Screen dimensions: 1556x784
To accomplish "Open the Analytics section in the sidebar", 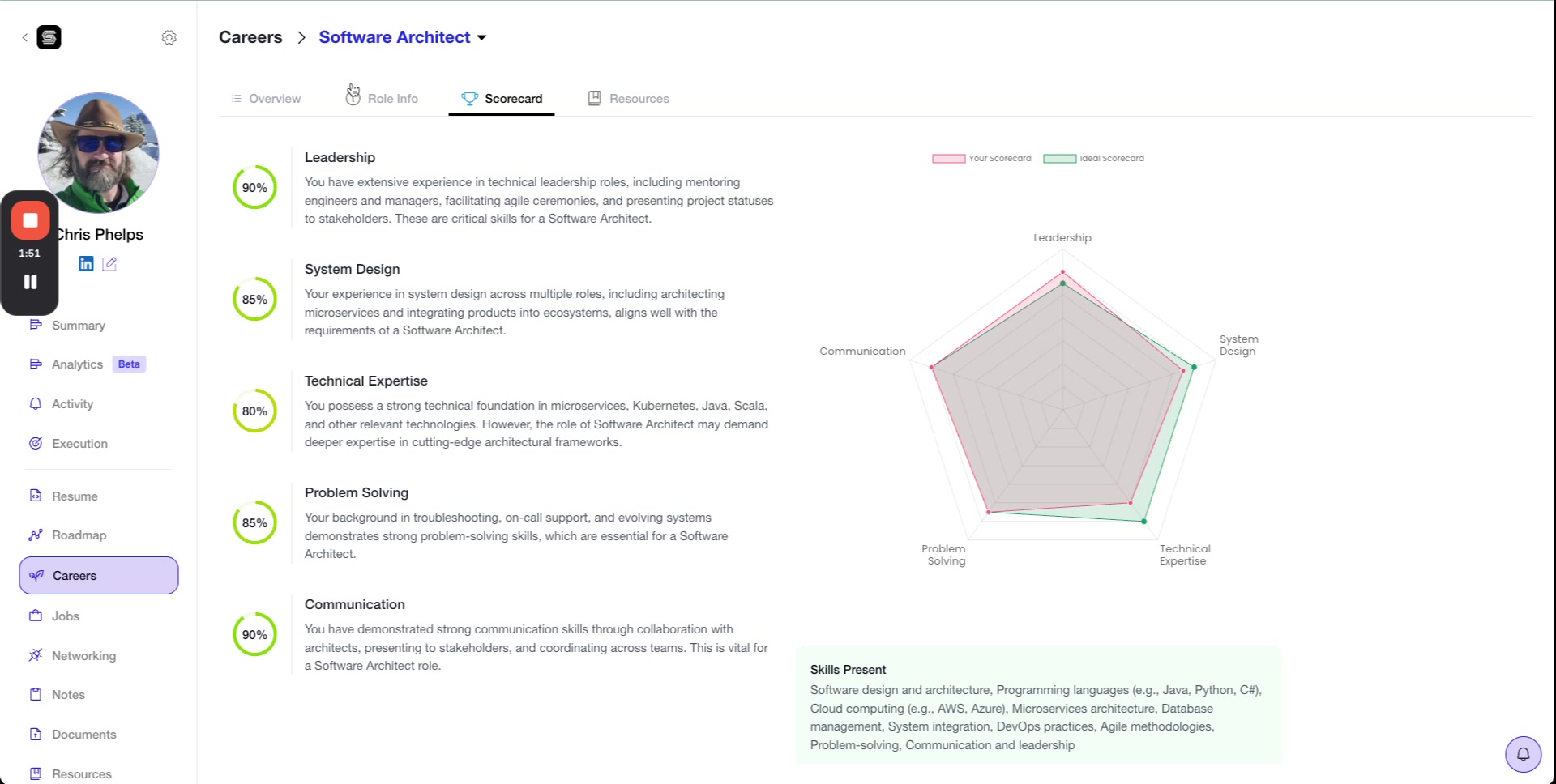I will click(x=77, y=364).
